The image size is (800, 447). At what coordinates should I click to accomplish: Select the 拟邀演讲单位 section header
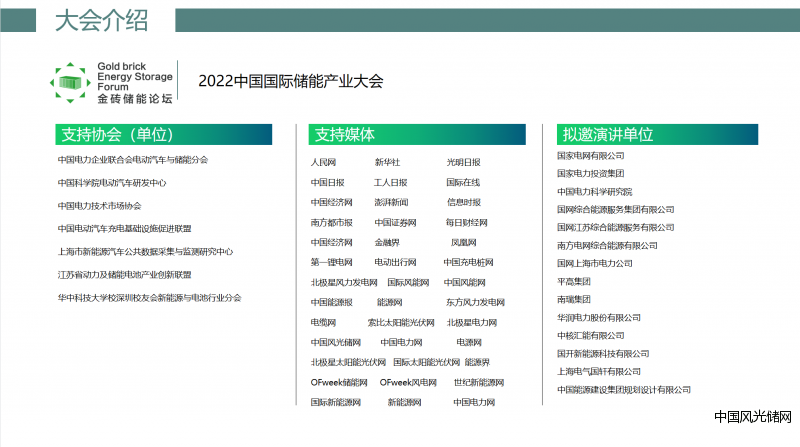click(x=657, y=135)
